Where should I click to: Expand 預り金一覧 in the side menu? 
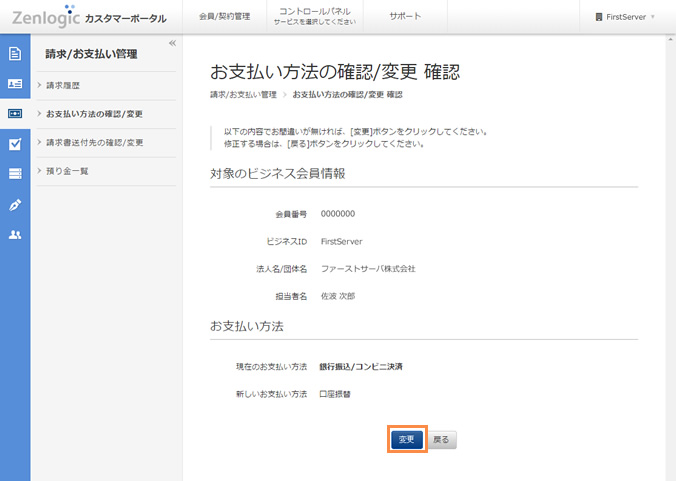click(70, 171)
